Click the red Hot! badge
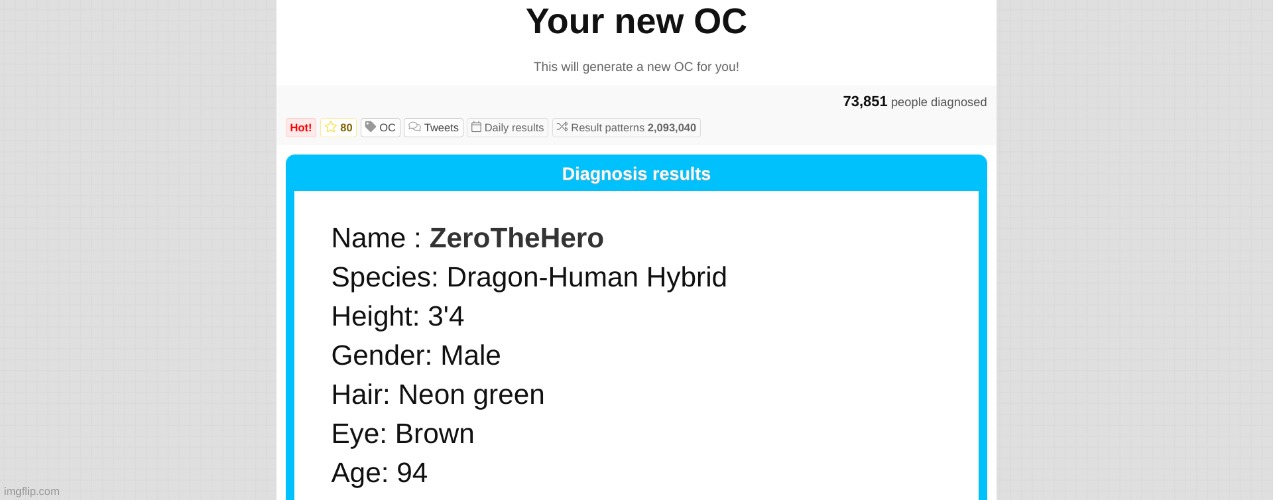The image size is (1273, 500). pos(301,128)
